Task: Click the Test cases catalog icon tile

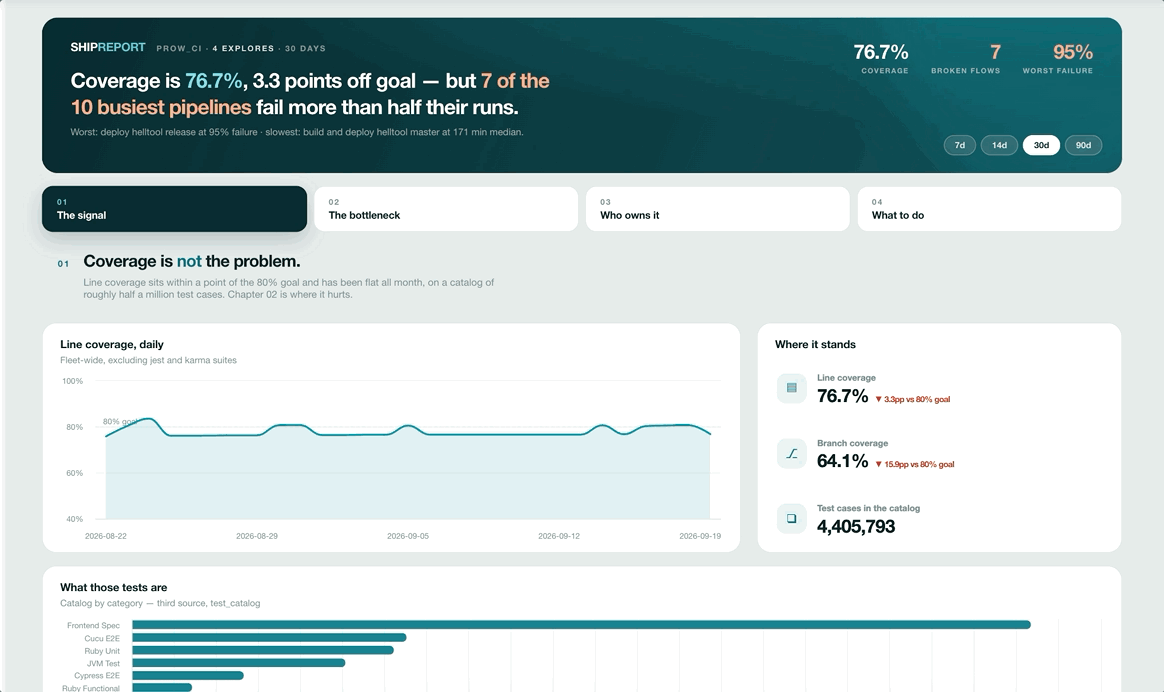Action: (791, 518)
